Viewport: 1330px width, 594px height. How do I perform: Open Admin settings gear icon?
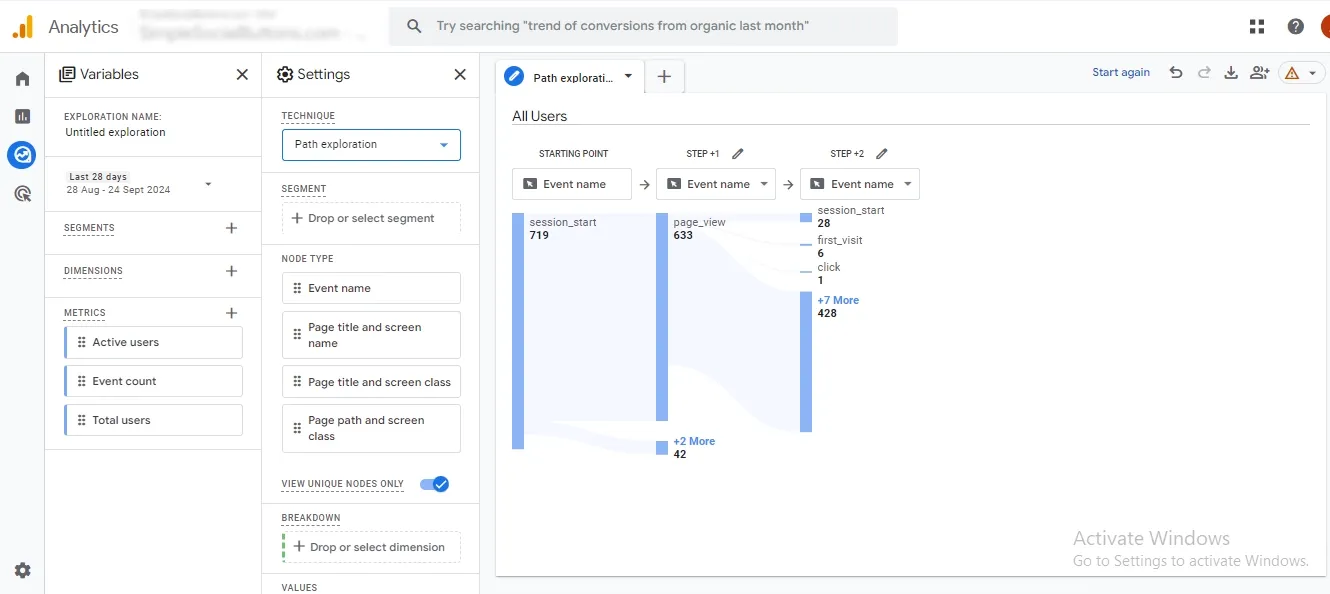22,570
